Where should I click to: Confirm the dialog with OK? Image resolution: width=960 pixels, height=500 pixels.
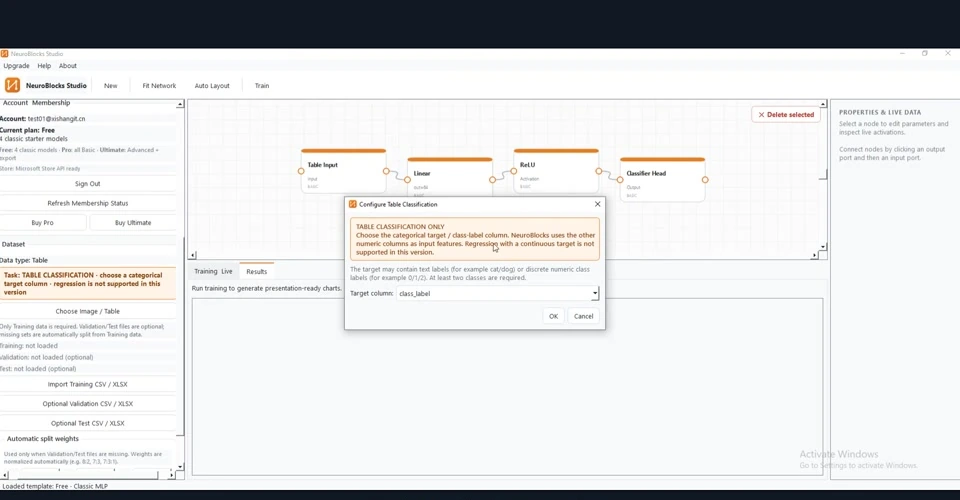tap(553, 316)
